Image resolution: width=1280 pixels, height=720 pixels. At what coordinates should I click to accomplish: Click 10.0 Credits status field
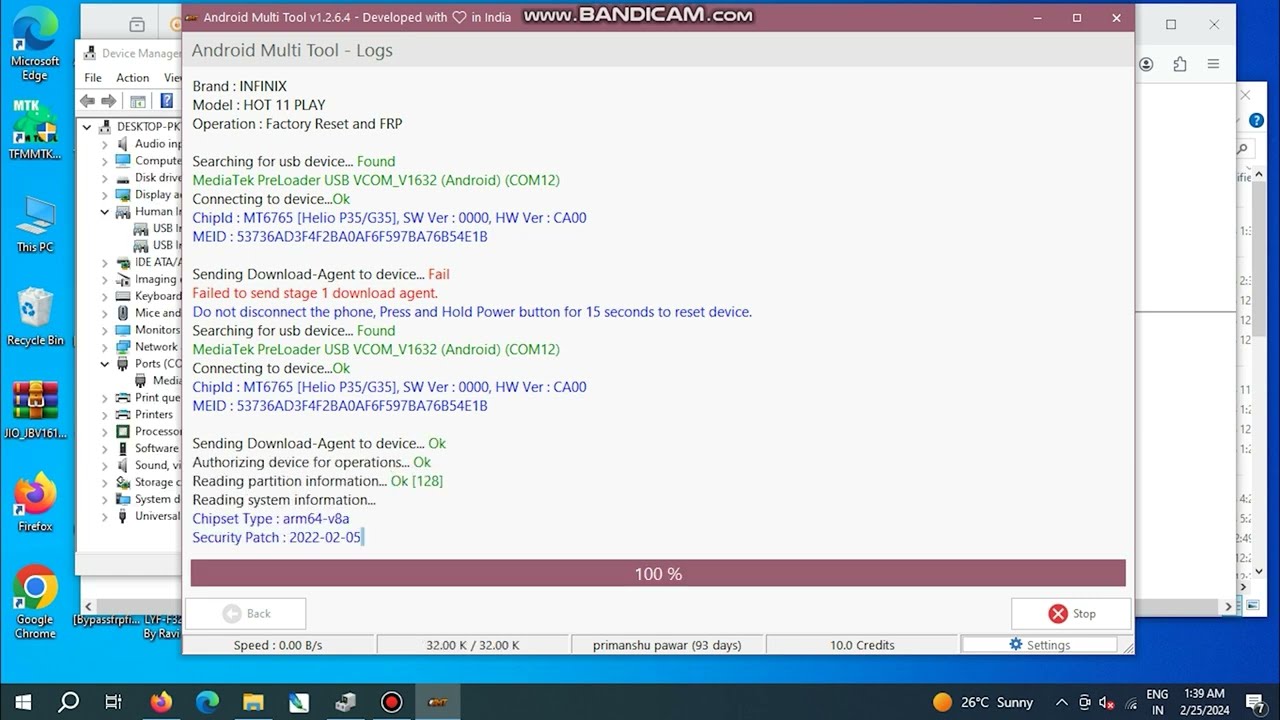coord(862,645)
